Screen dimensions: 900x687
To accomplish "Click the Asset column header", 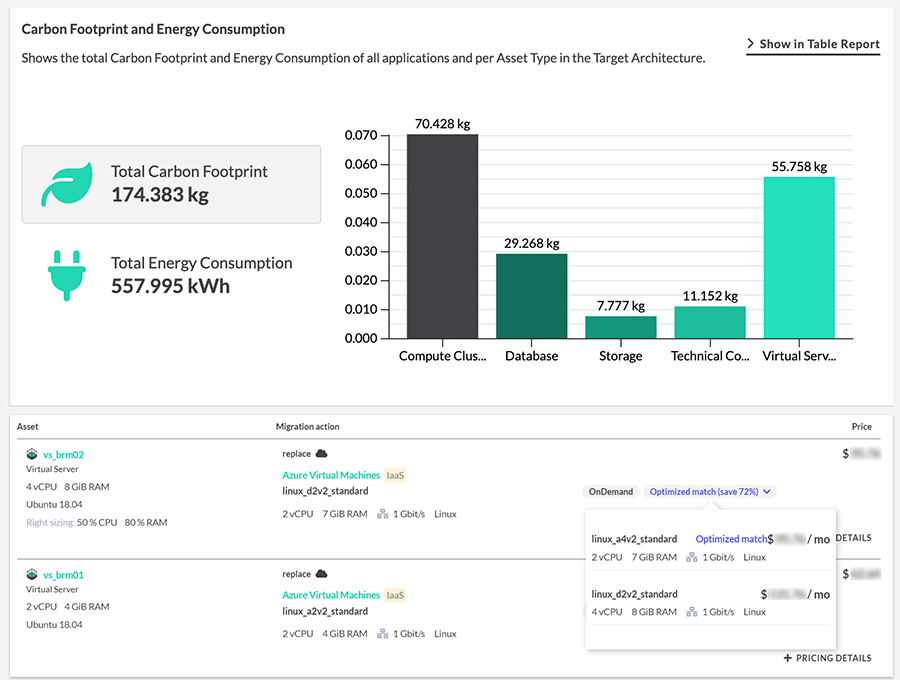I will pos(28,426).
